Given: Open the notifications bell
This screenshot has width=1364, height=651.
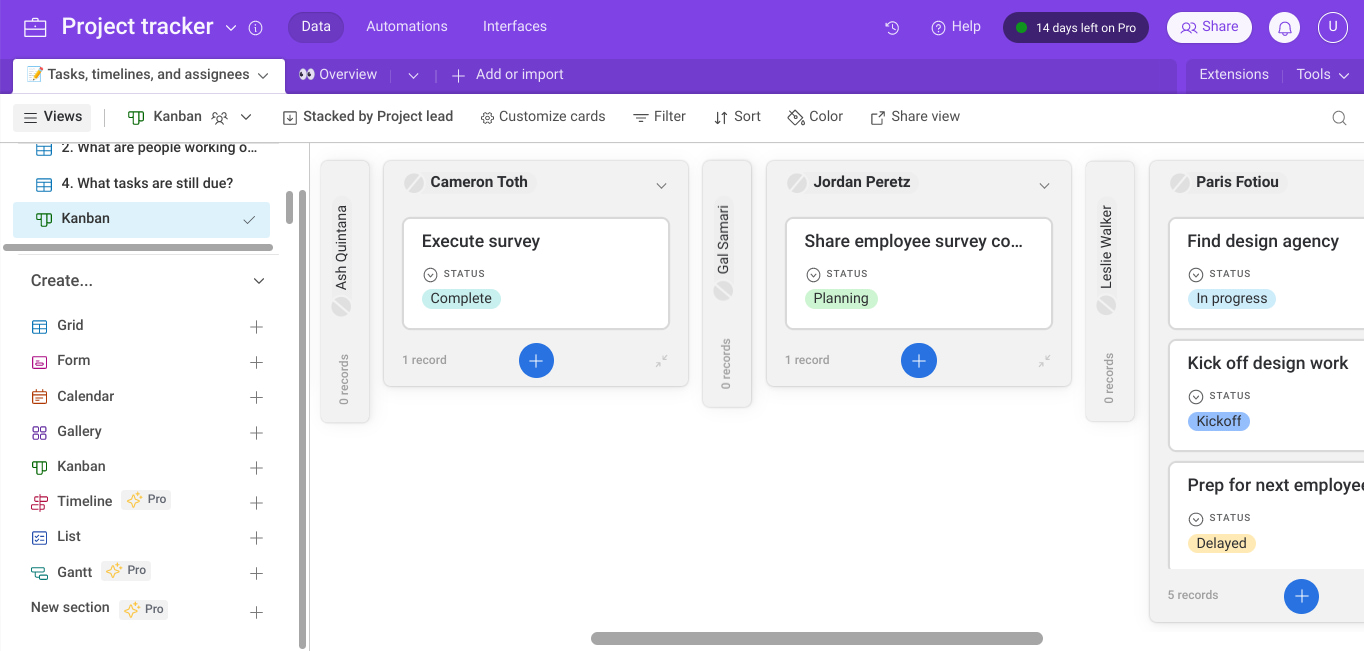Looking at the screenshot, I should tap(1284, 28).
